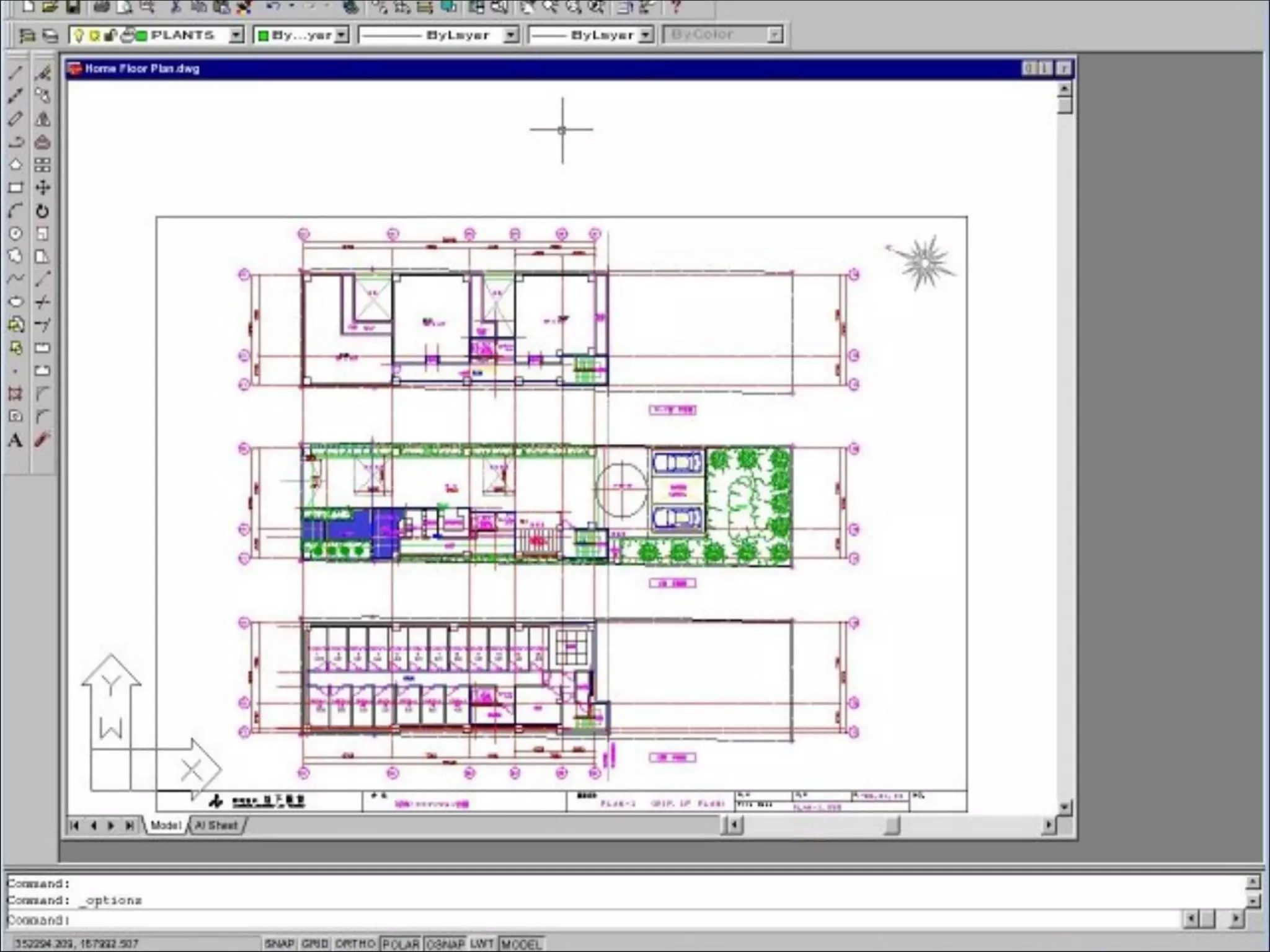
Task: Select the Move modify tool
Action: coord(42,188)
